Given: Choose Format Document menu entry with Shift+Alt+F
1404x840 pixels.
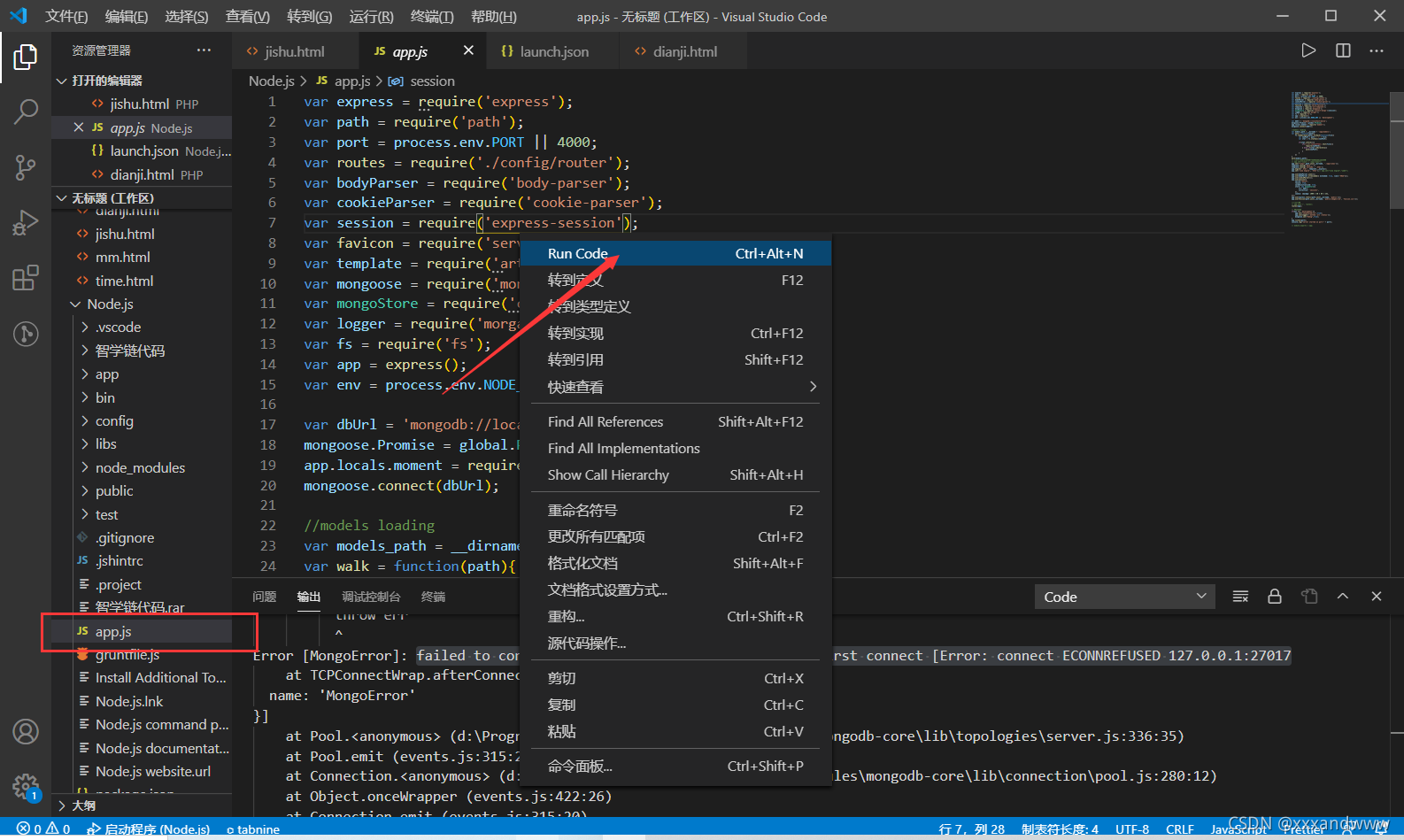Looking at the screenshot, I should click(x=675, y=563).
